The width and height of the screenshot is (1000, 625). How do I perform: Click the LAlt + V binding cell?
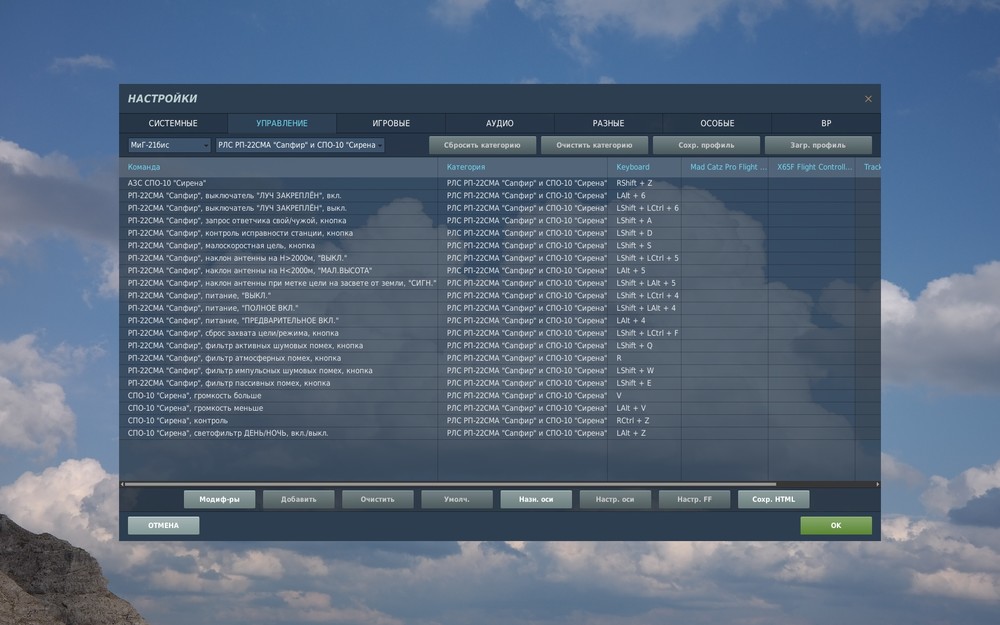644,408
